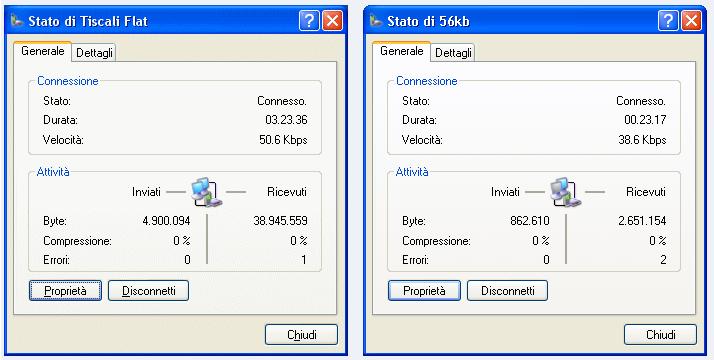Image resolution: width=714 pixels, height=360 pixels.
Task: Click the duration value 03.23.36
Action: [x=286, y=120]
